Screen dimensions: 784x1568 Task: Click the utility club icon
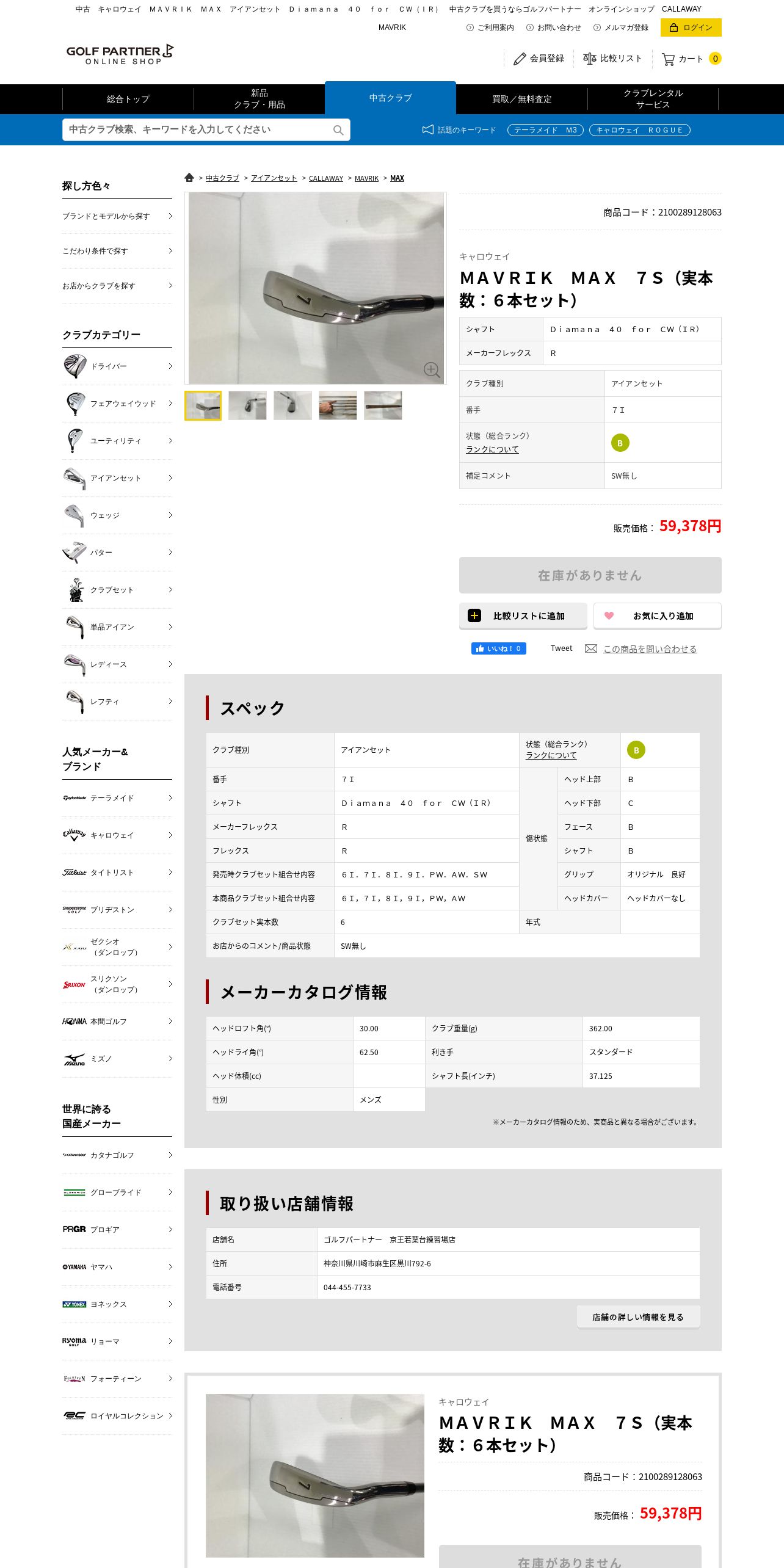click(74, 441)
